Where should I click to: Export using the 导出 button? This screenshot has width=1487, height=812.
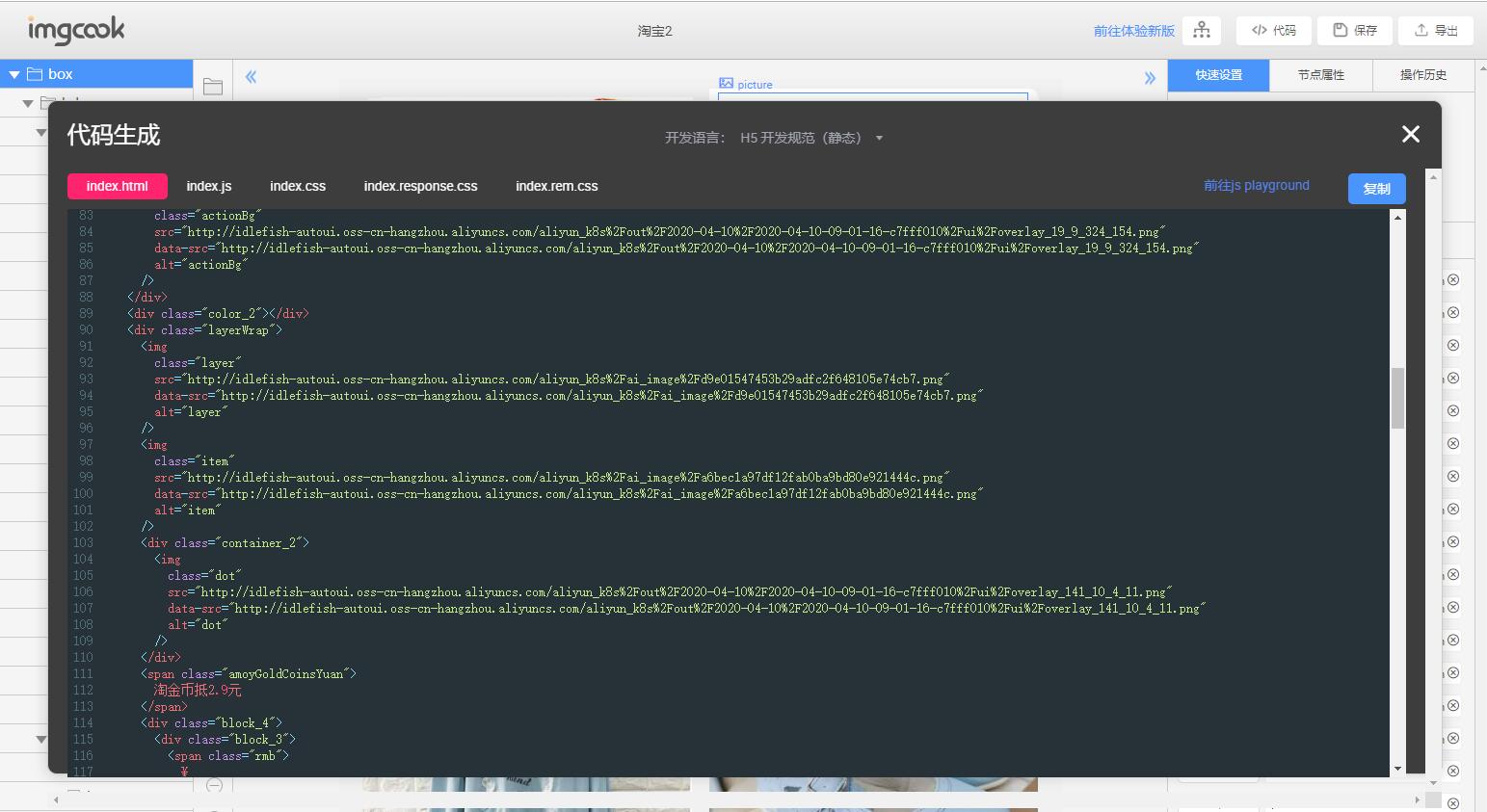[1437, 31]
